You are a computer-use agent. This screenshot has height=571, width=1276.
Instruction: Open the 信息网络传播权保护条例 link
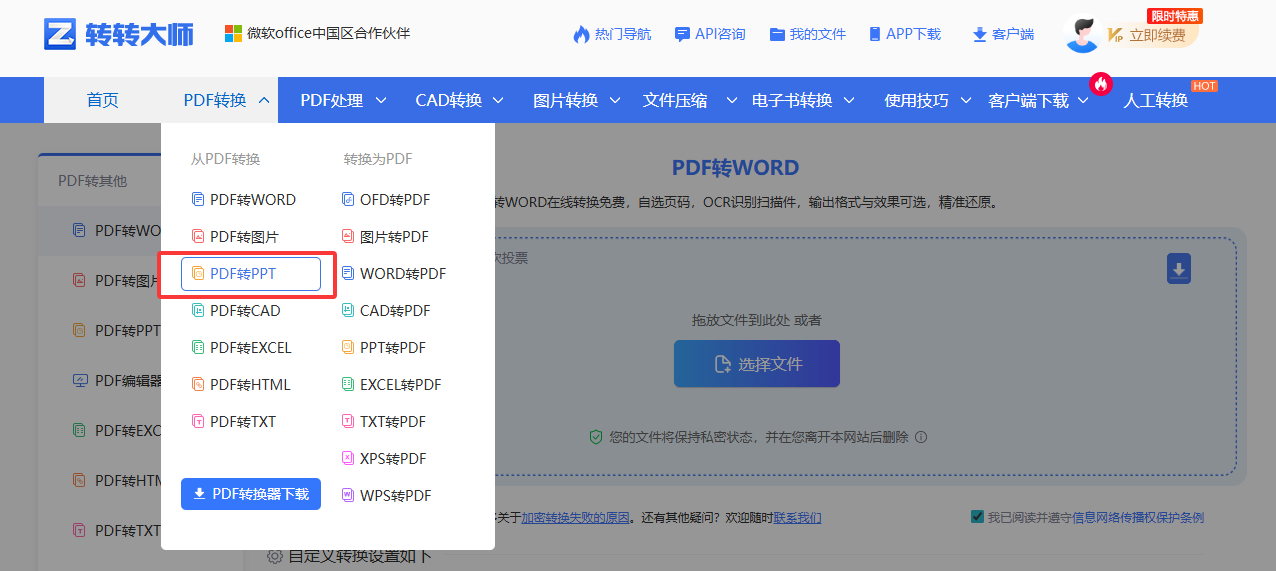coord(1138,518)
